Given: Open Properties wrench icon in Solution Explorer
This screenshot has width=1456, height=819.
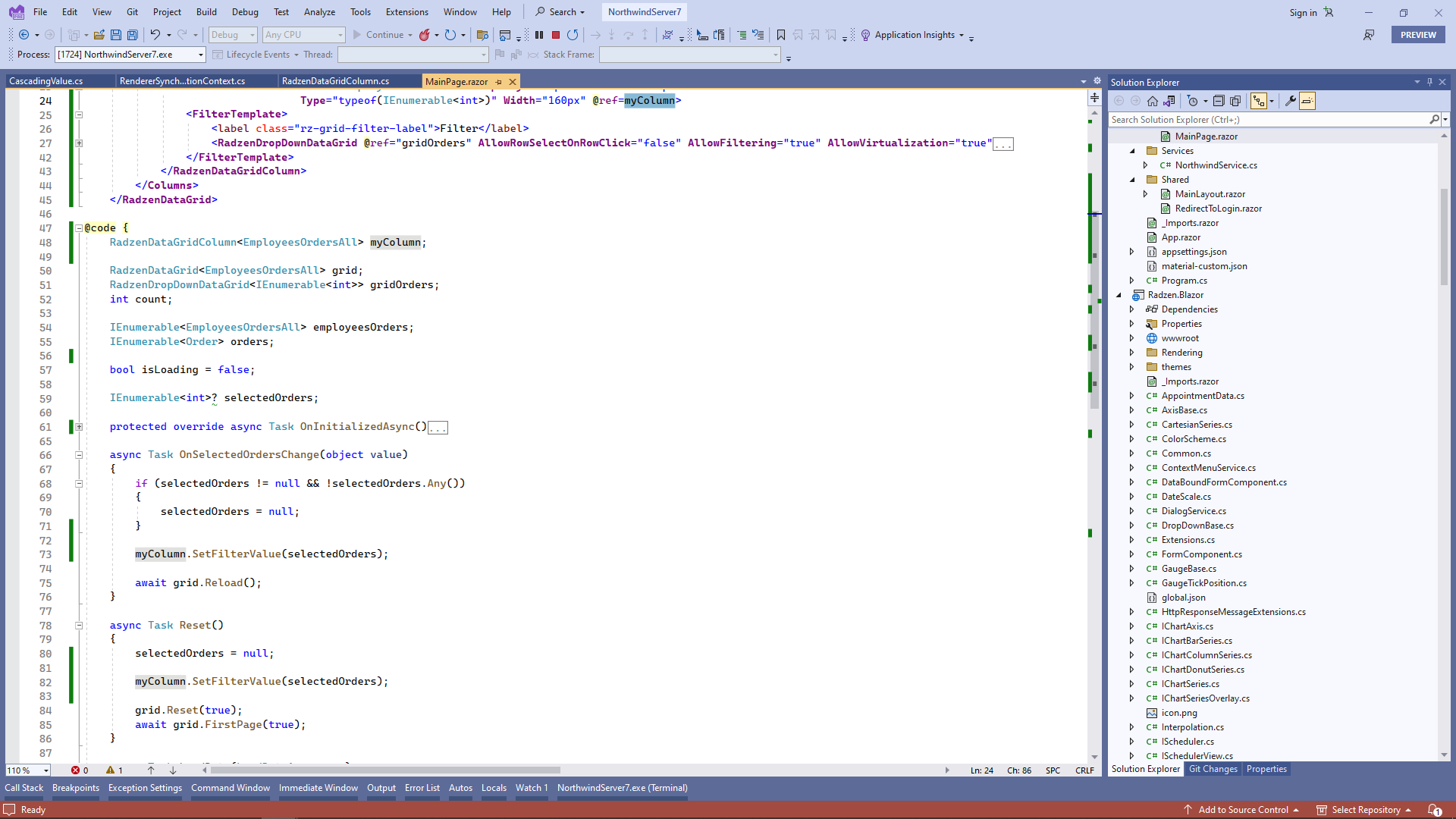Looking at the screenshot, I should 1290,101.
